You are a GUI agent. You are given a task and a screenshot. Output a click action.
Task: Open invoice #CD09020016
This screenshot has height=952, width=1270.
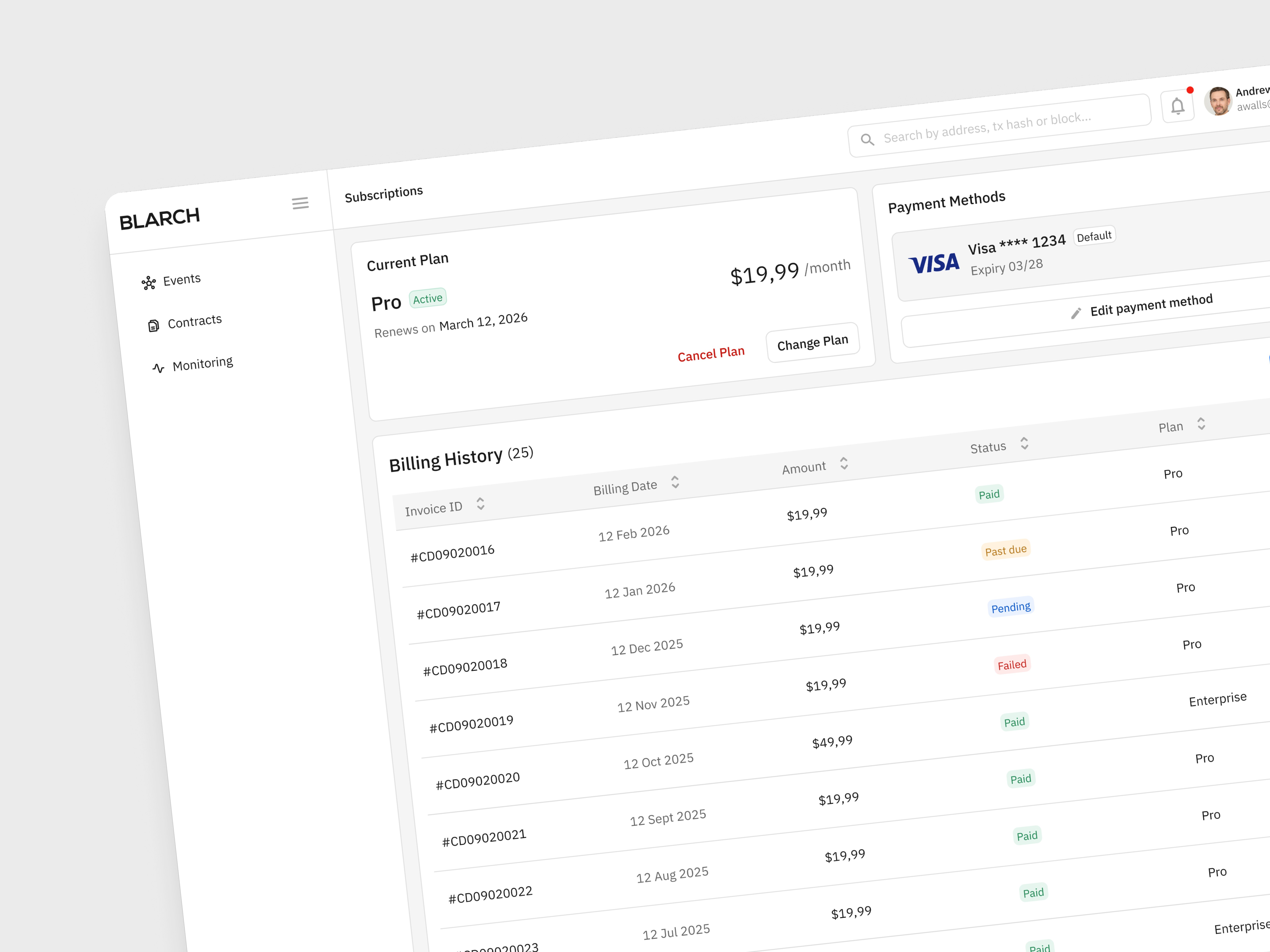(x=452, y=554)
